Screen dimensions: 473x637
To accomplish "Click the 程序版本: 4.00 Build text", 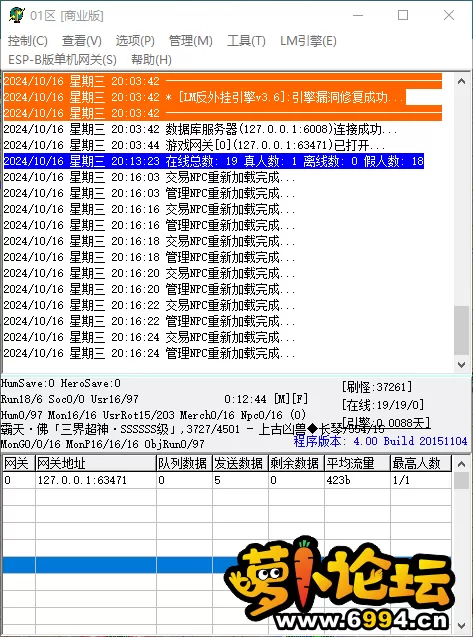I will click(x=380, y=441).
